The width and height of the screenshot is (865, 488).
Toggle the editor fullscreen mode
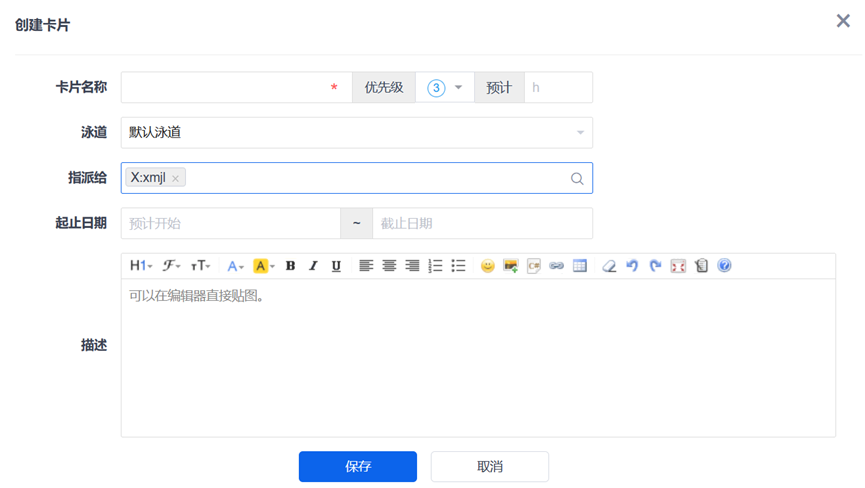pos(678,266)
